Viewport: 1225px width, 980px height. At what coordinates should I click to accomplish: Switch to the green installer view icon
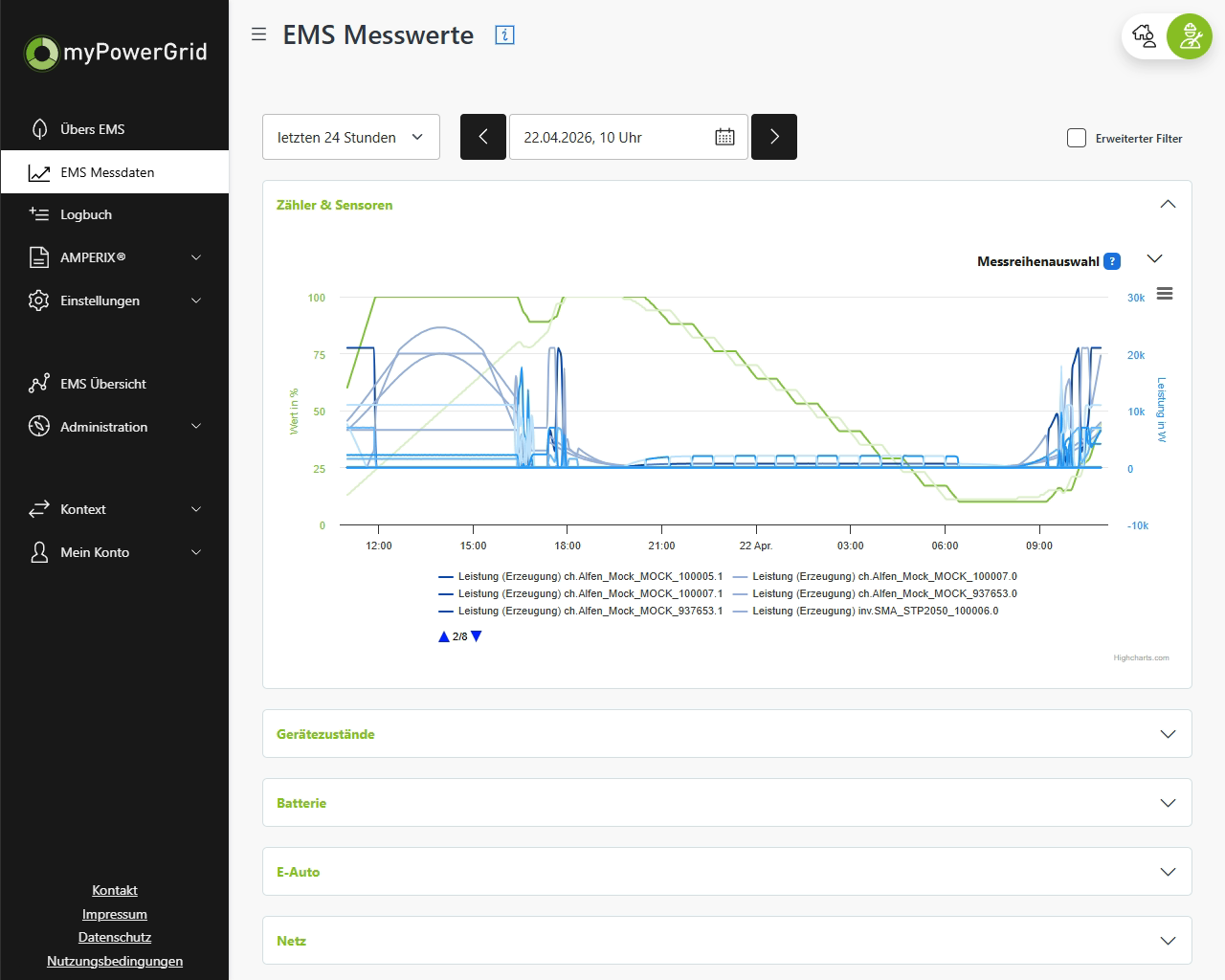coord(1190,36)
